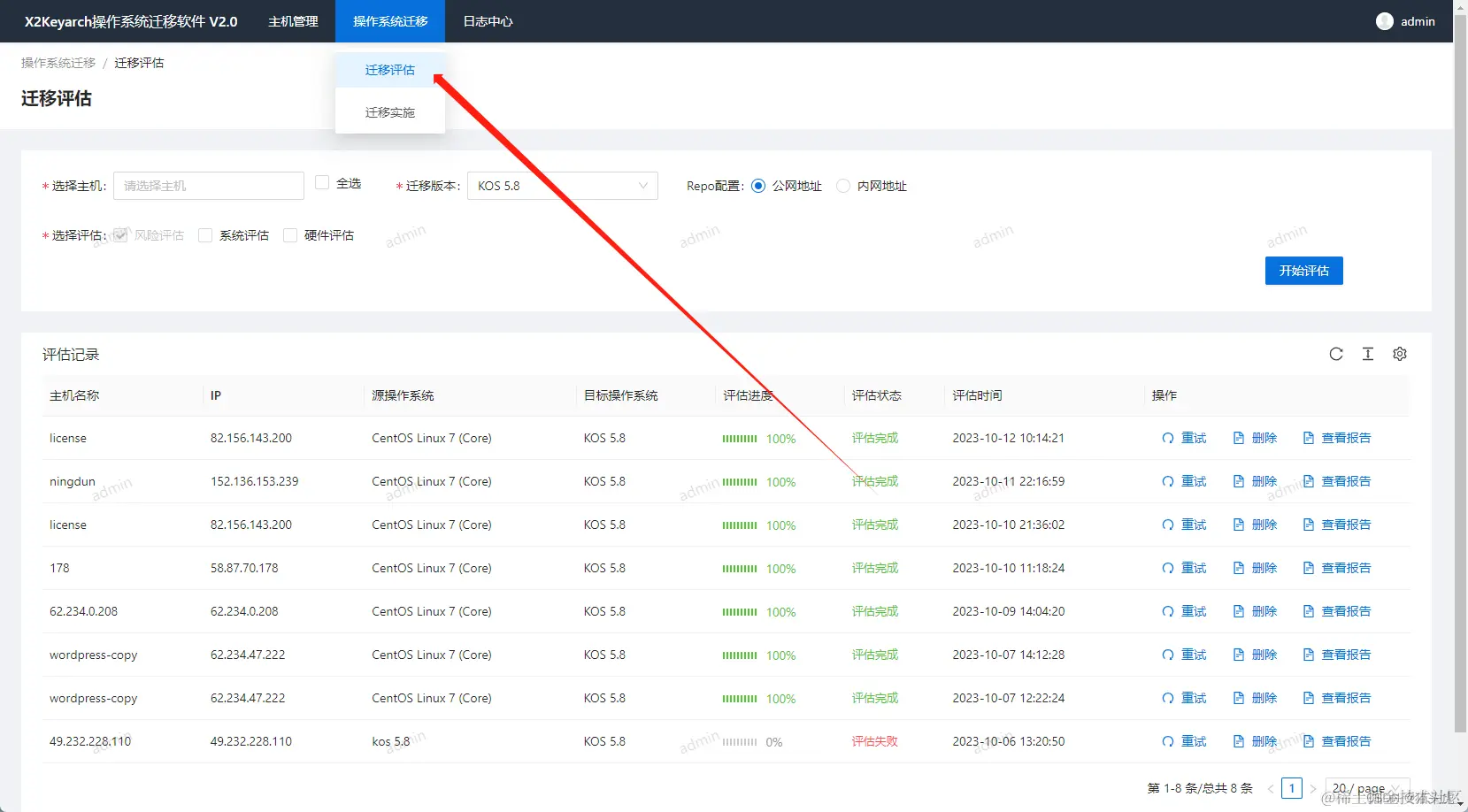The width and height of the screenshot is (1468, 812).
Task: Click delete icon for 2023-10-10 21:36:02 row
Action: click(x=1239, y=525)
